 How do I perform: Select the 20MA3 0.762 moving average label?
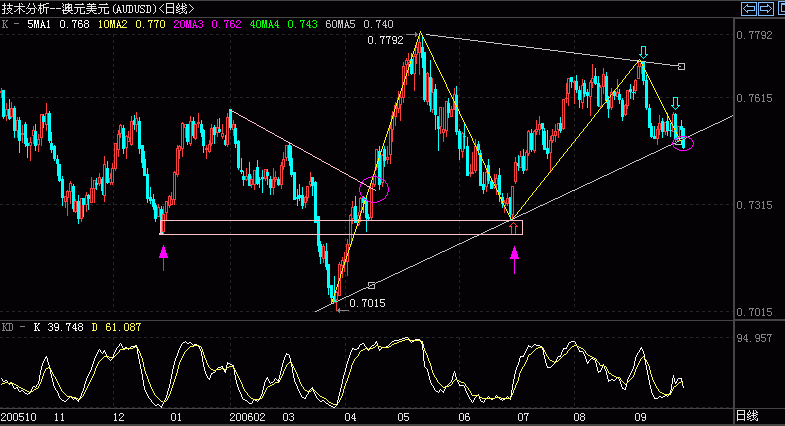pos(208,24)
